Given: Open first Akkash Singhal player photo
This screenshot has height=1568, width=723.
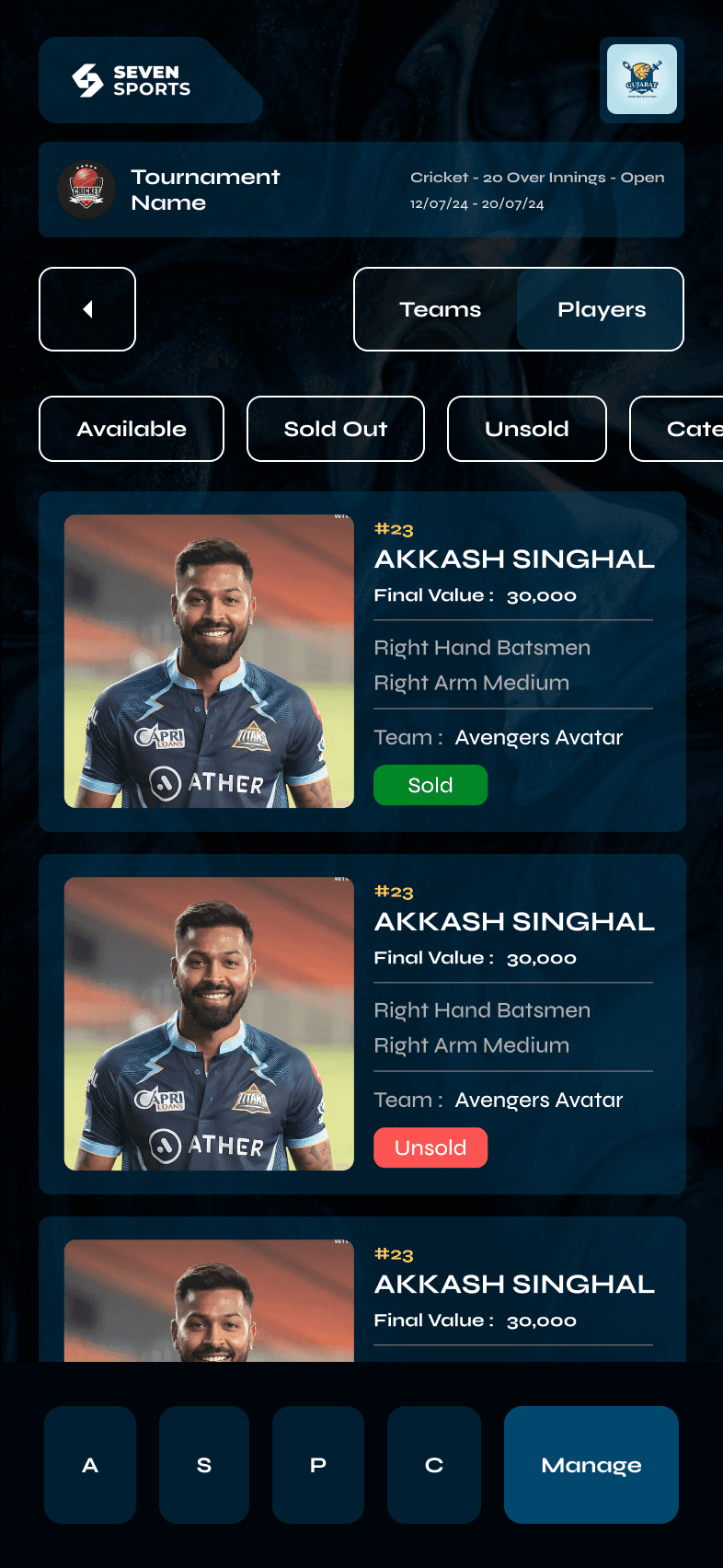Looking at the screenshot, I should [x=209, y=662].
